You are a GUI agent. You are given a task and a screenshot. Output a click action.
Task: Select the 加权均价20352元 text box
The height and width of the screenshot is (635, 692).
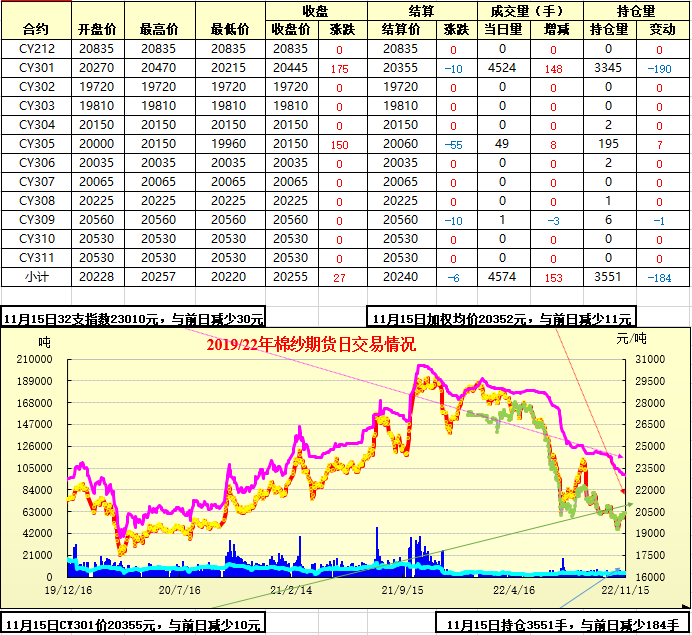tap(501, 319)
